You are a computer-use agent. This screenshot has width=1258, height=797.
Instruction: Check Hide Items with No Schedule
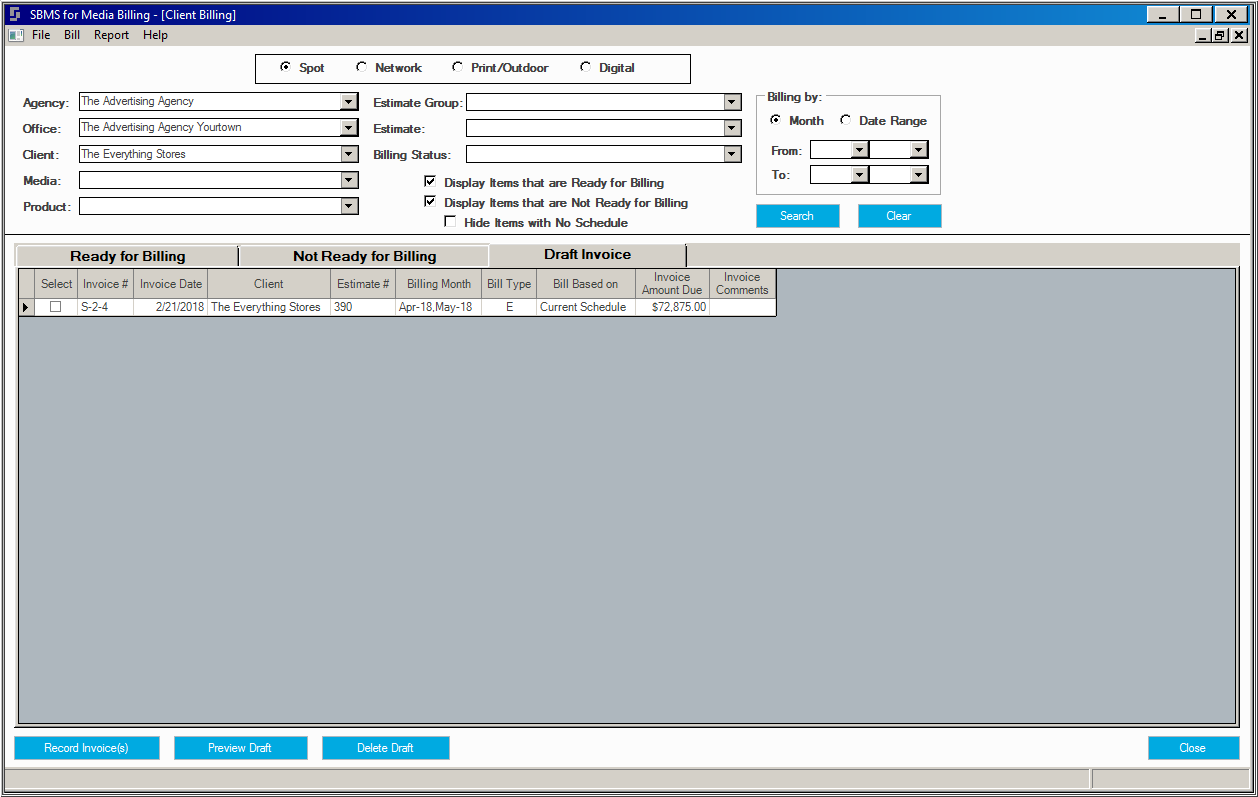(x=450, y=222)
